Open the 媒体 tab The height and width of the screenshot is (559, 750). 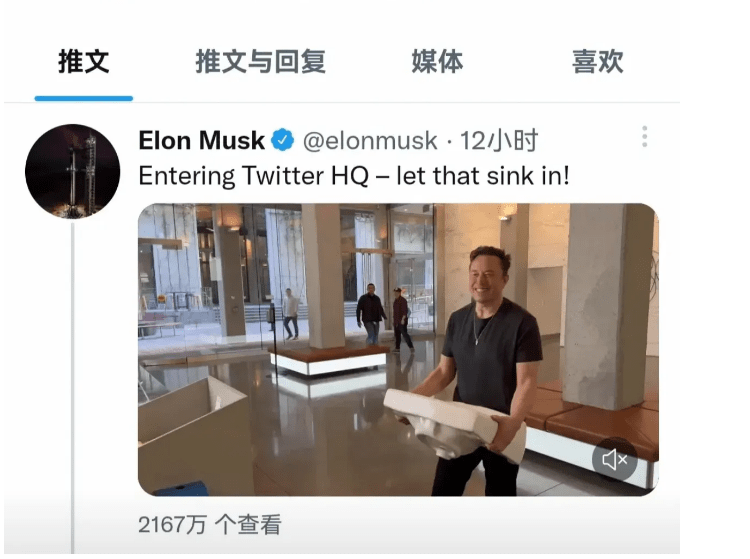tap(437, 62)
